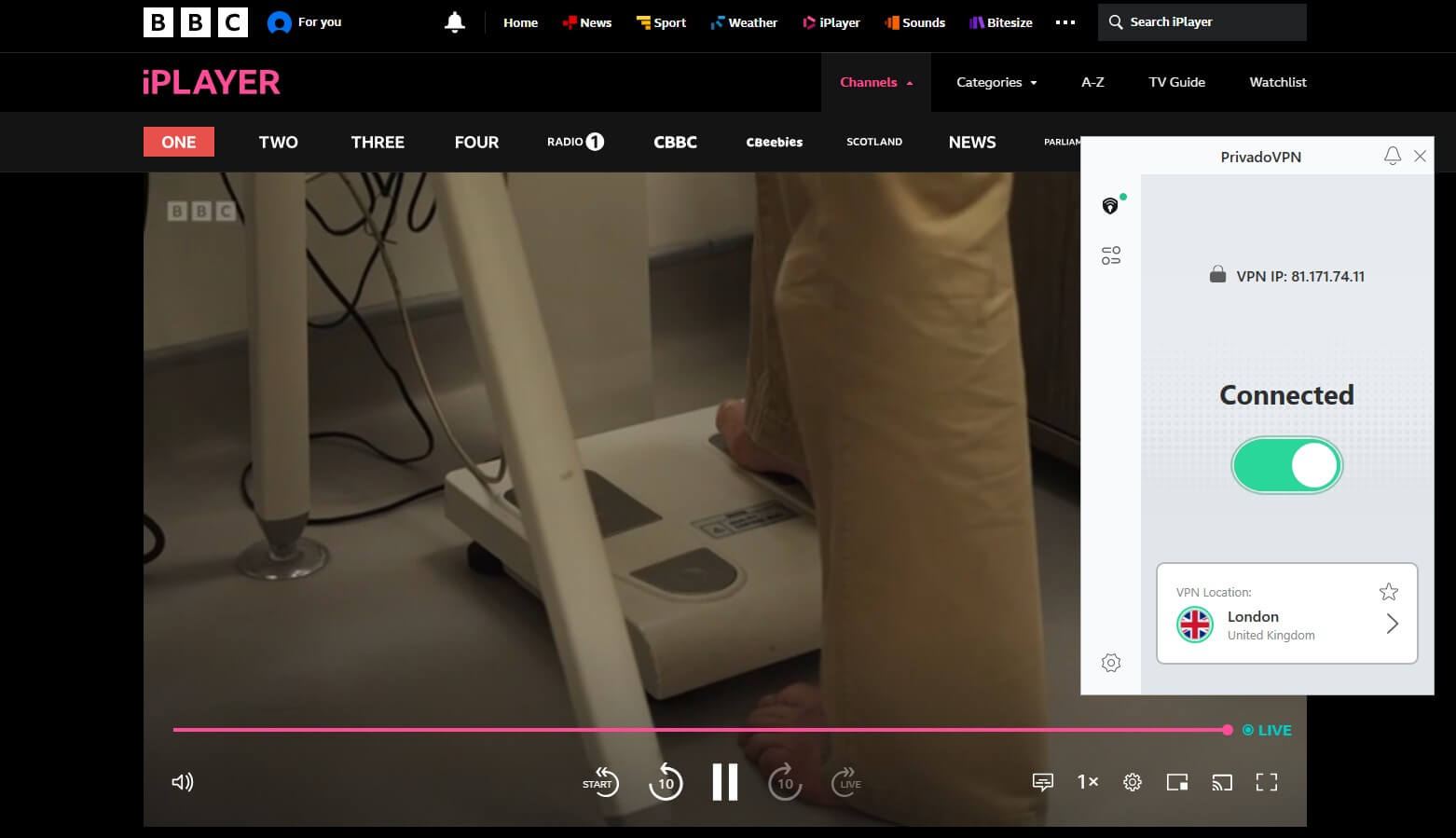The image size is (1456, 838).
Task: Switch to BBC THREE channel
Action: click(378, 142)
